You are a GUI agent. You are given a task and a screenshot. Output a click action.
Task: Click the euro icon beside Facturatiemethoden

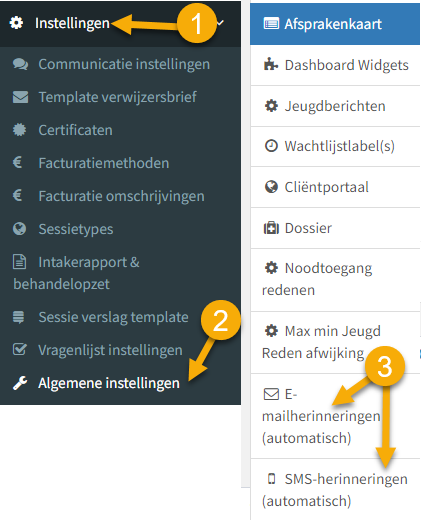(x=17, y=162)
